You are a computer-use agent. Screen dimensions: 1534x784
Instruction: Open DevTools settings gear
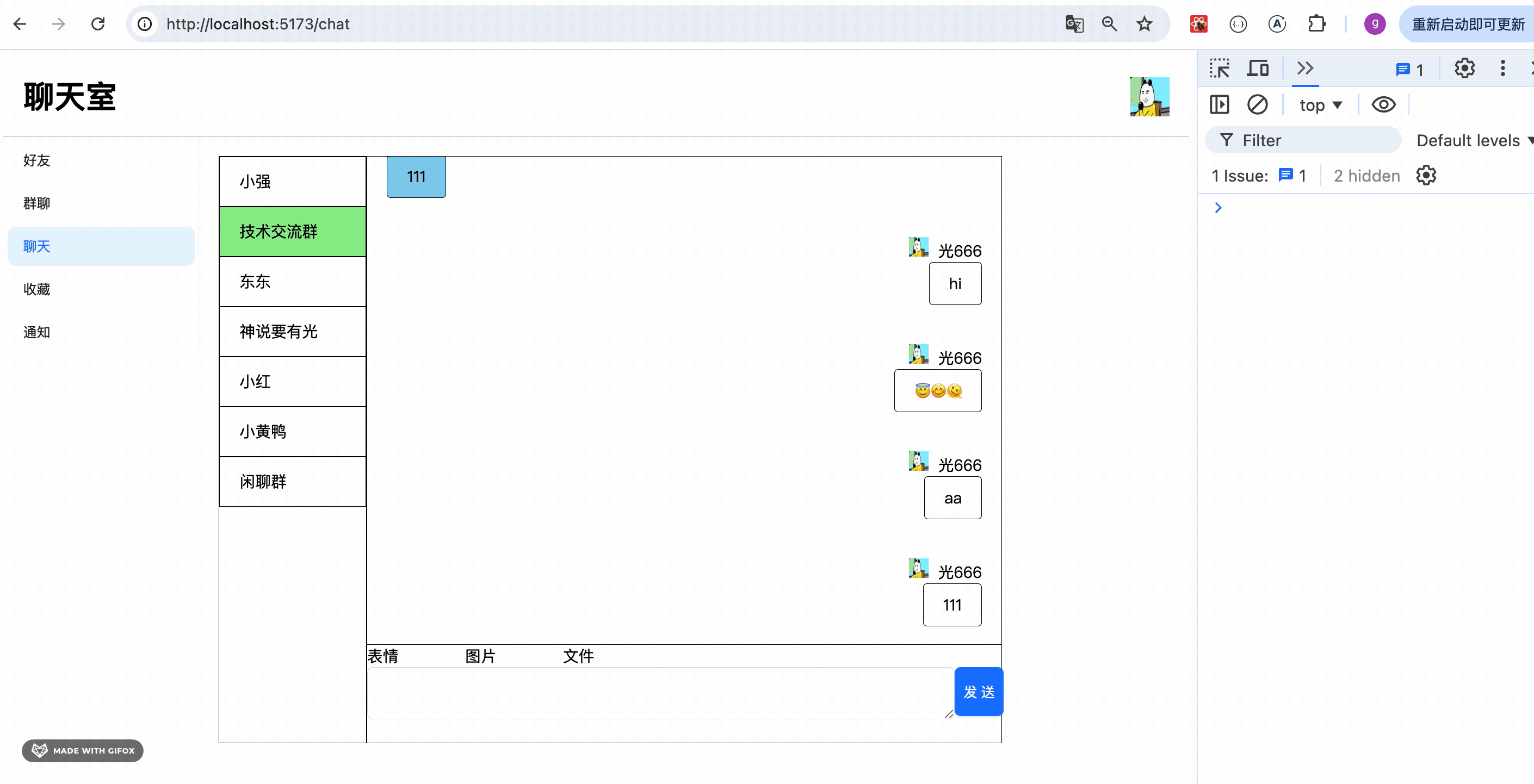click(x=1464, y=69)
